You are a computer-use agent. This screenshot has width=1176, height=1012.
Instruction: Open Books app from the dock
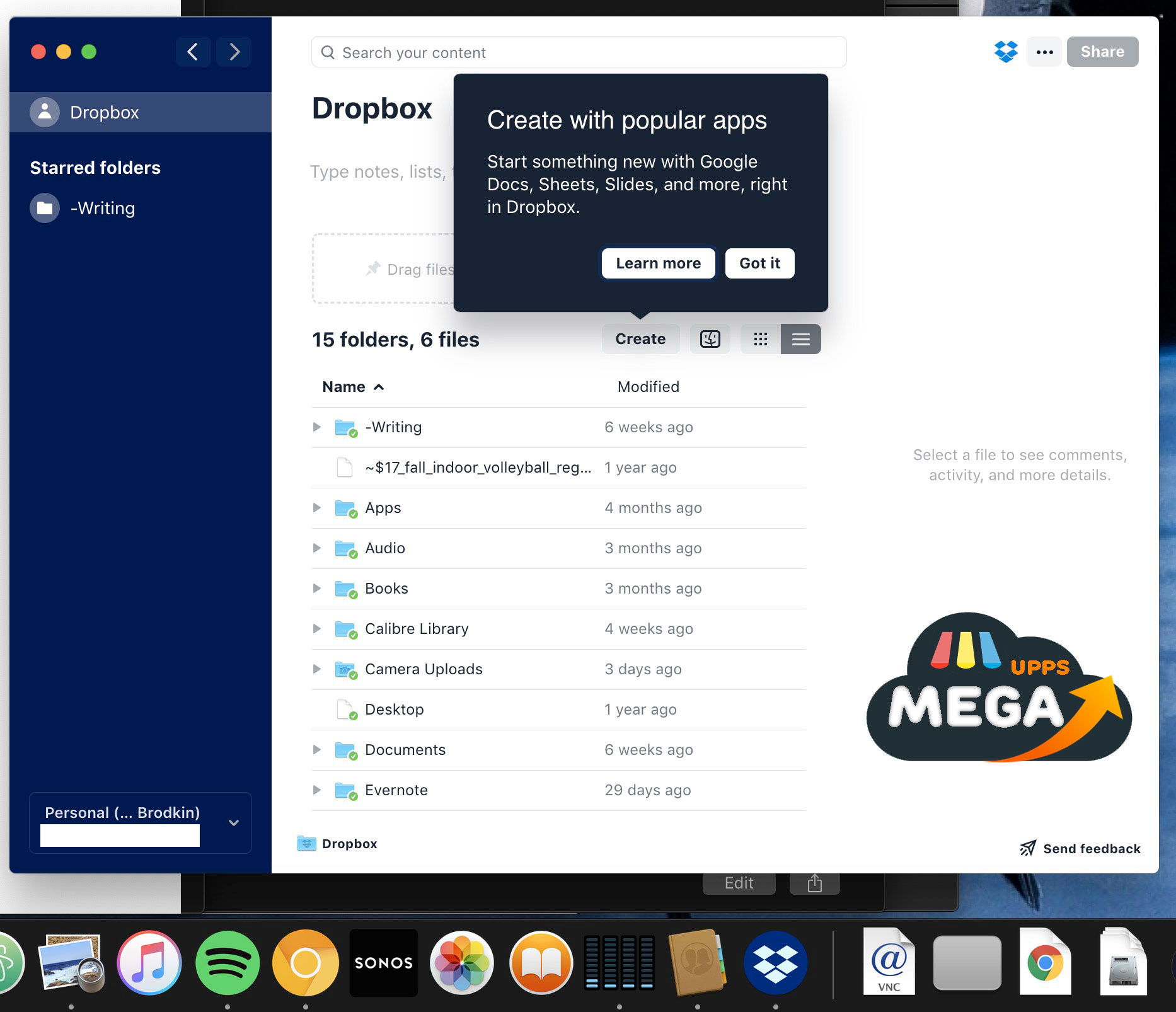coord(541,963)
